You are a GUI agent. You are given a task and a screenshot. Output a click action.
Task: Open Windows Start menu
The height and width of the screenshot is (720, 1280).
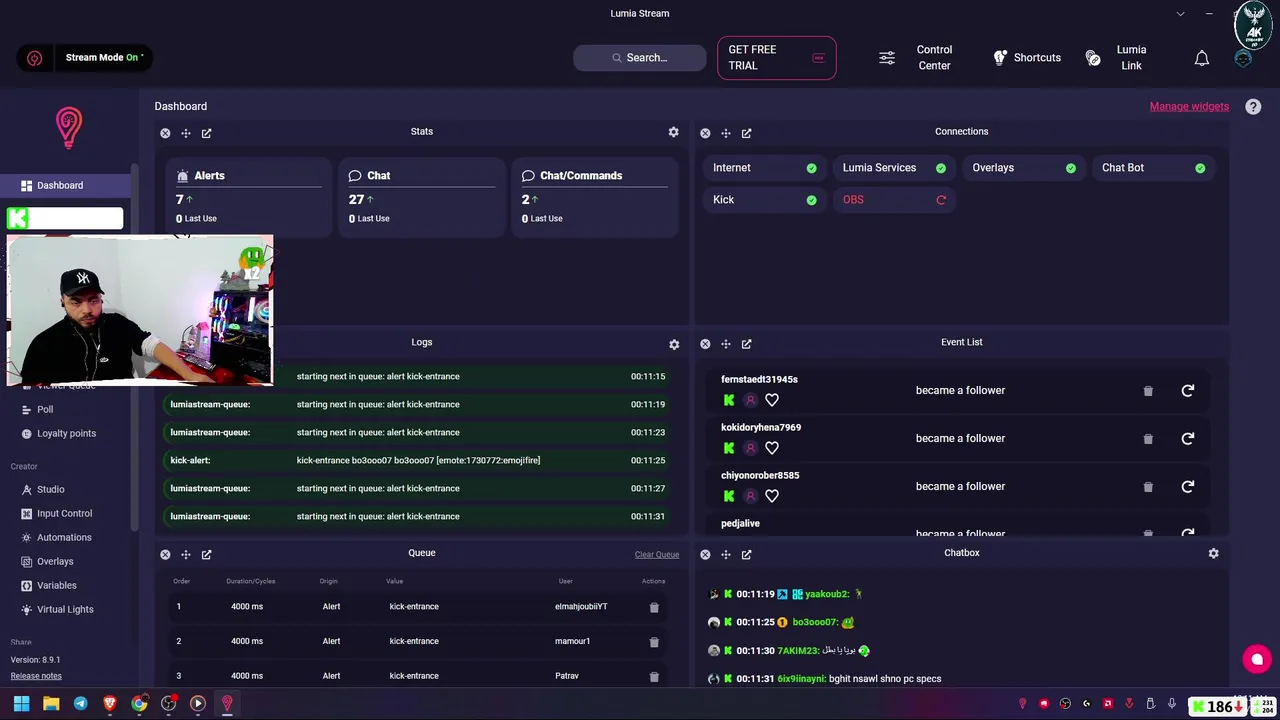(x=21, y=704)
